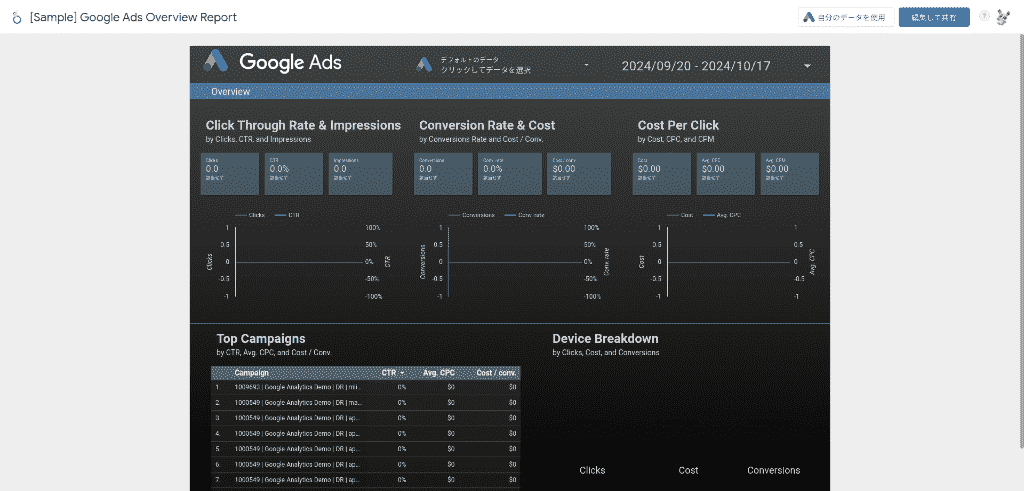
Task: Click the Avg. CPM scorecard tile
Action: pyautogui.click(x=789, y=174)
